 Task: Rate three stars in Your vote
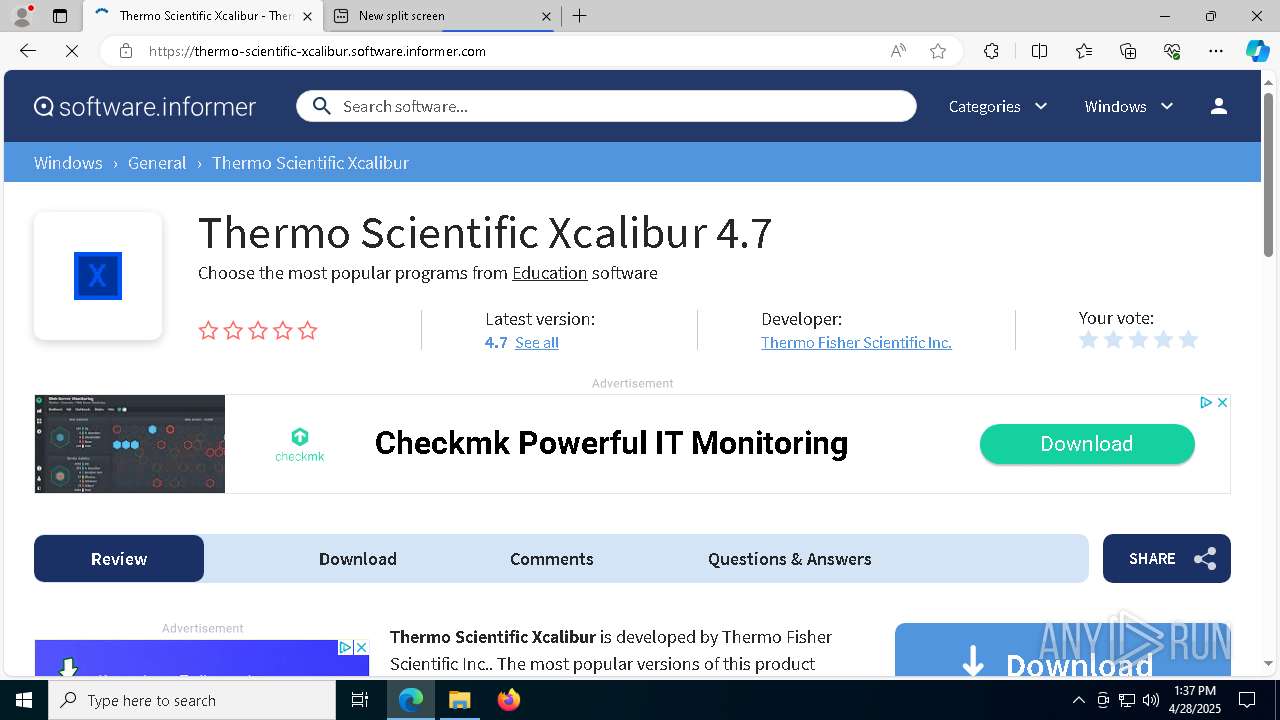[x=1139, y=340]
